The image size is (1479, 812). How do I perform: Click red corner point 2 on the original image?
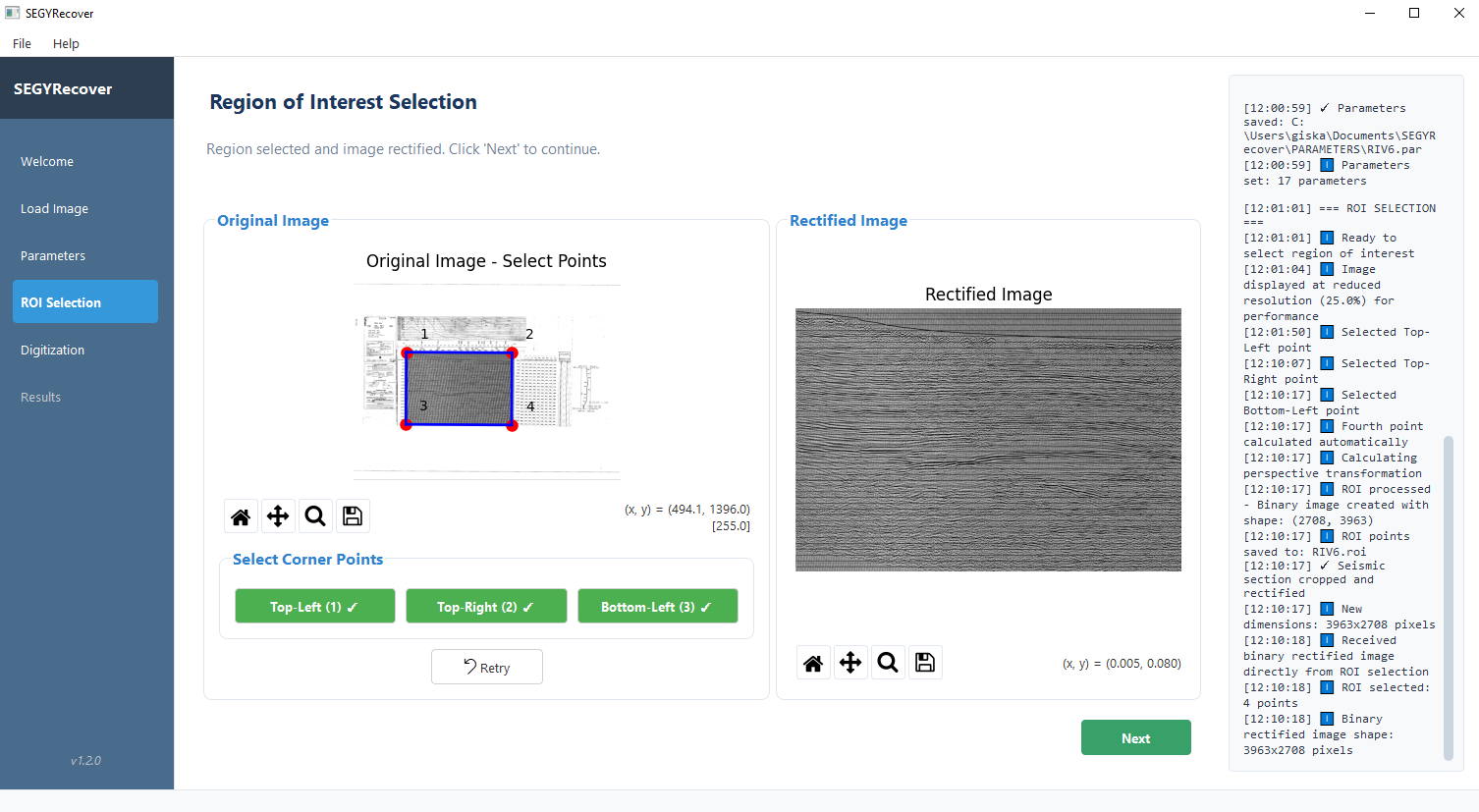512,352
